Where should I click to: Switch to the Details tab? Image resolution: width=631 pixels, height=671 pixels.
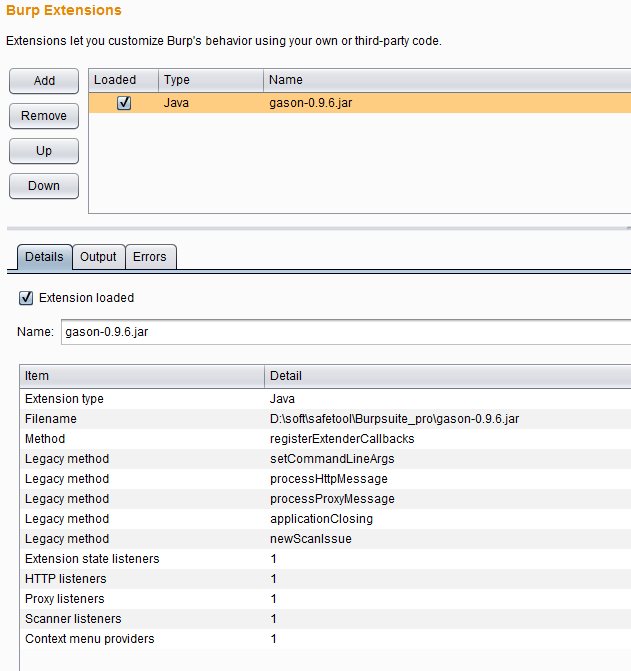(x=44, y=257)
